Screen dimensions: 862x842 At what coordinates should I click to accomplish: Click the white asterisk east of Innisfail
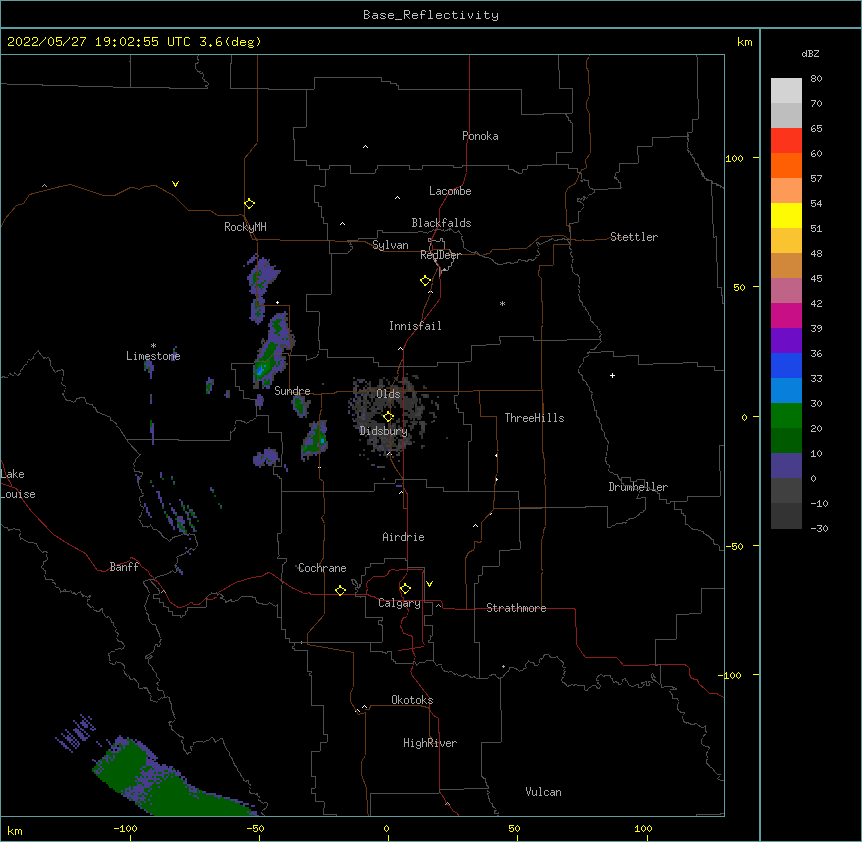pyautogui.click(x=502, y=303)
